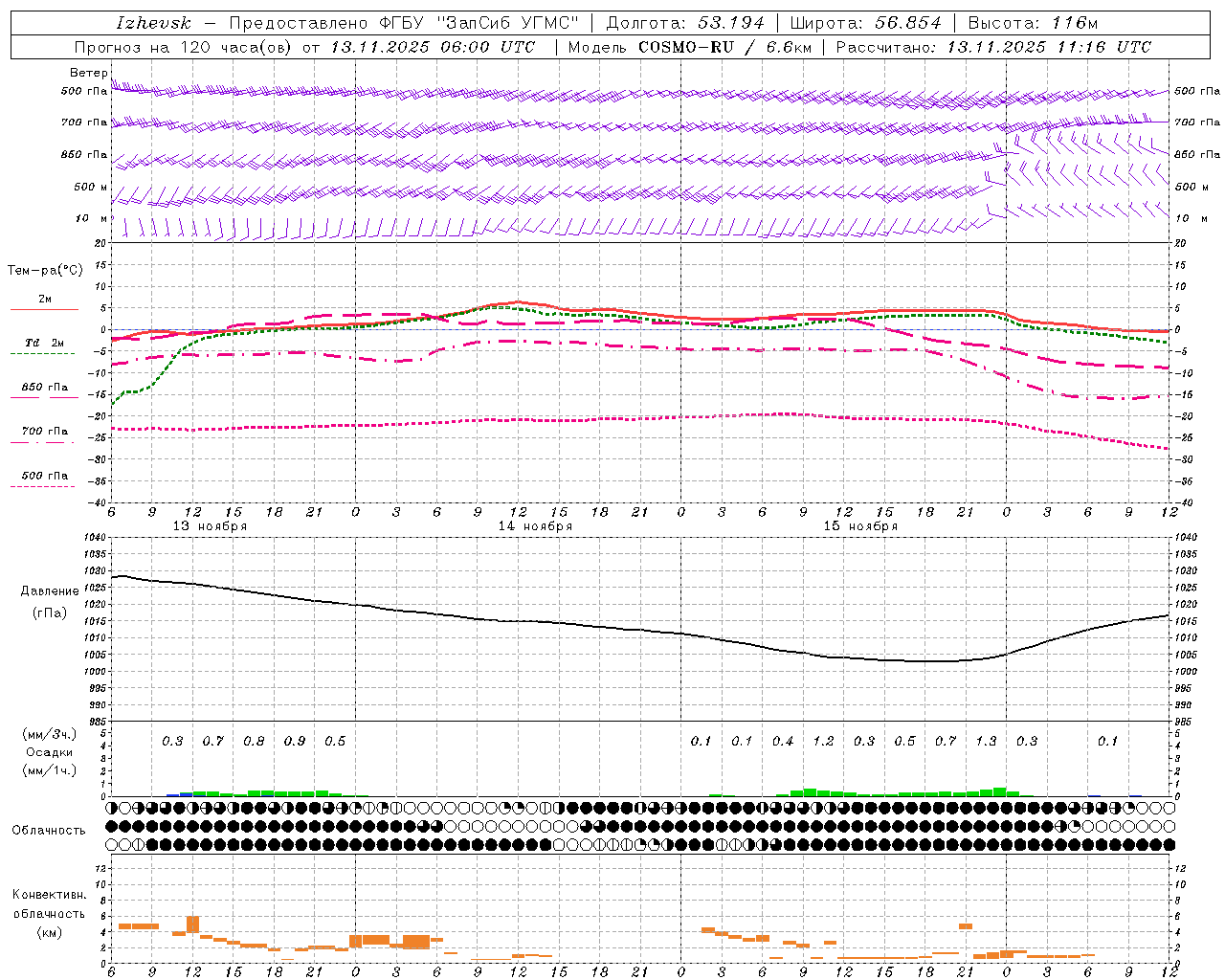Select the 13.11.2025 06:00 UTC start time
Image resolution: width=1225 pixels, height=980 pixels.
point(432,47)
